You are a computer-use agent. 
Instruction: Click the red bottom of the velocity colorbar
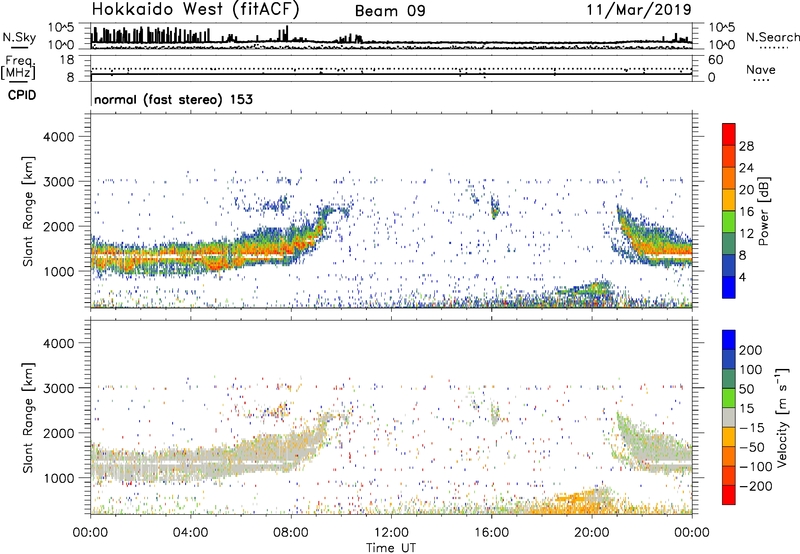coord(729,495)
